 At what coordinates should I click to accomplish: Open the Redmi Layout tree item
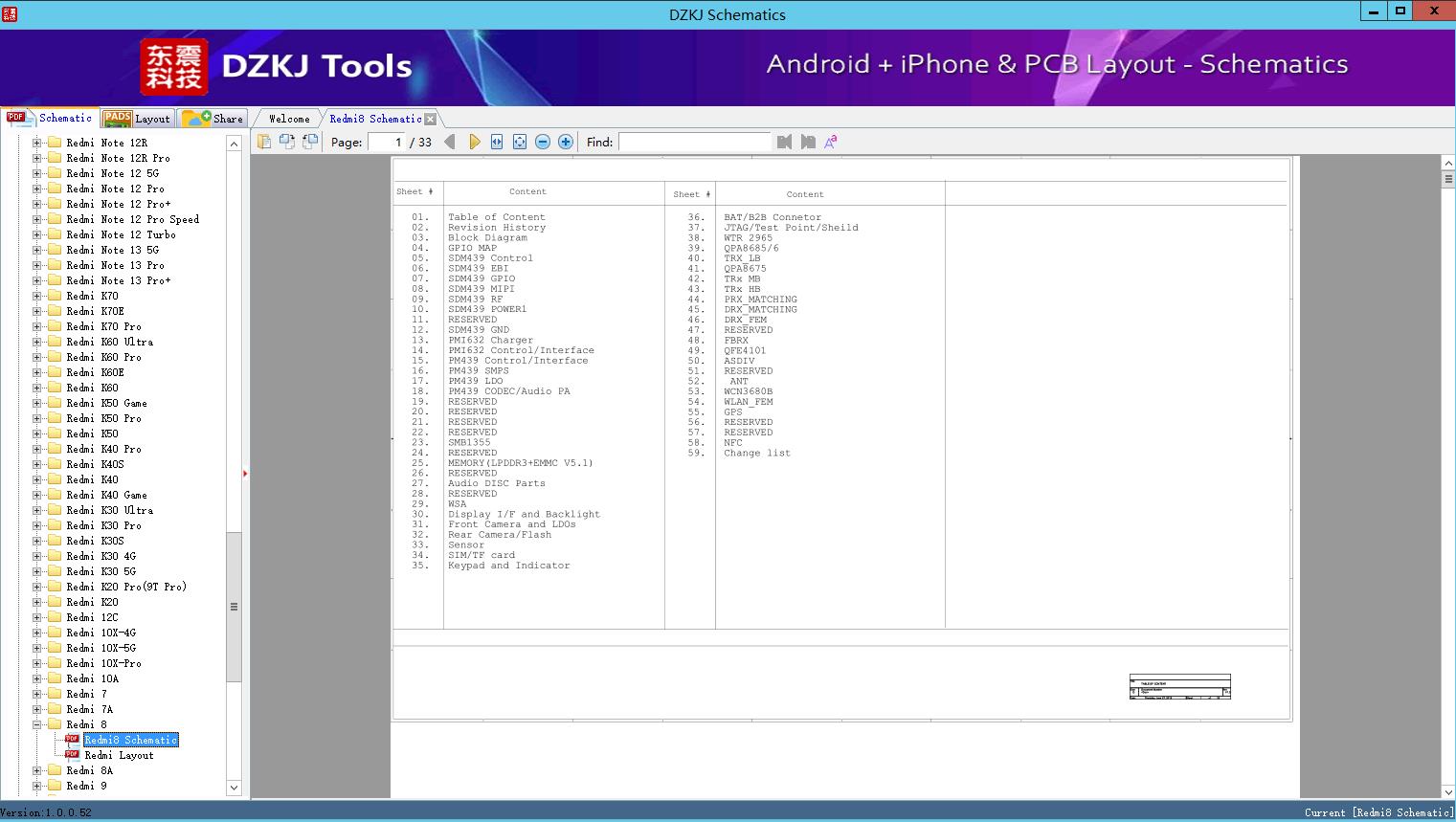119,755
